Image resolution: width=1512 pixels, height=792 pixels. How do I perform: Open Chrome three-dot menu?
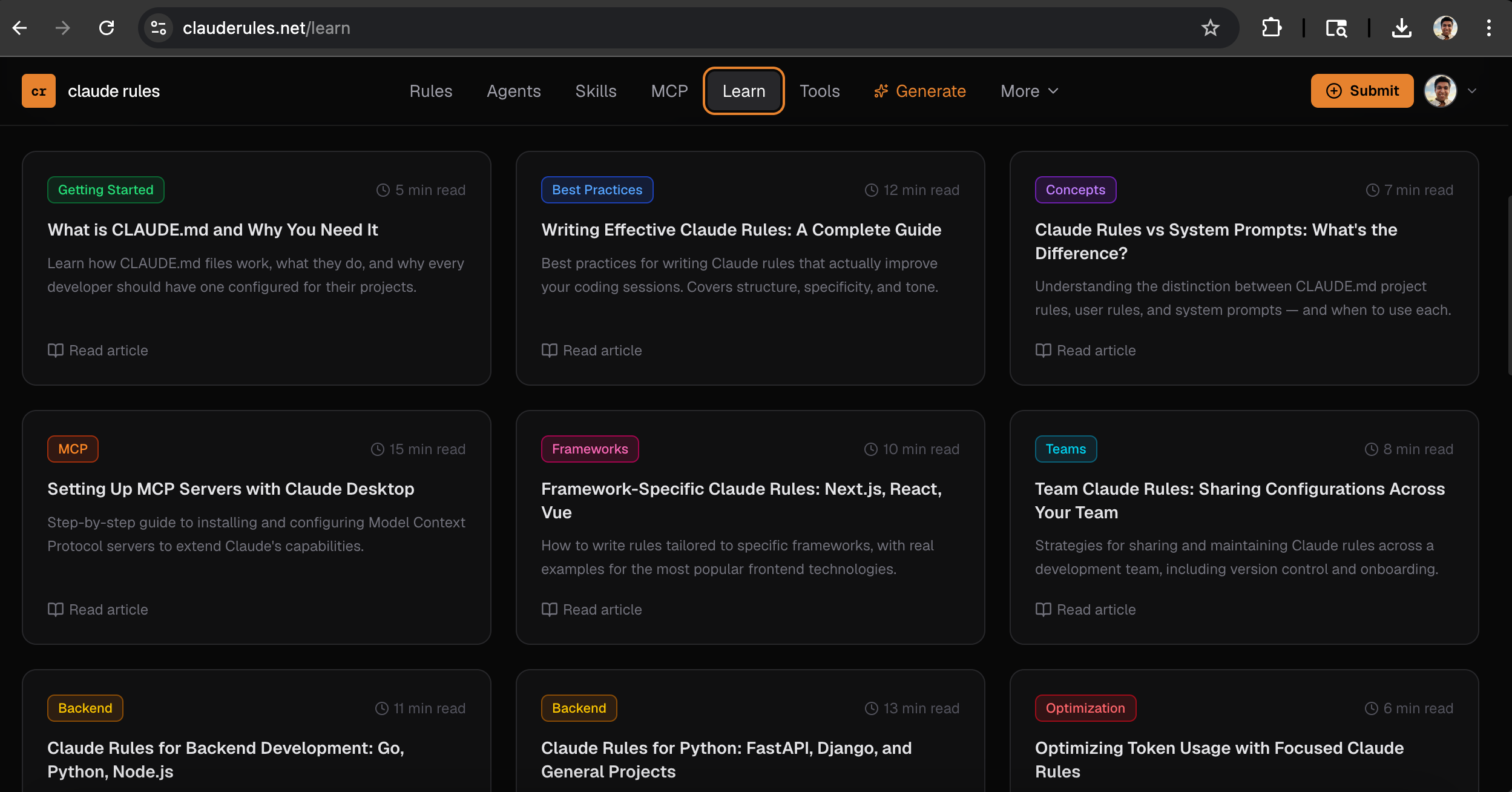click(1488, 28)
